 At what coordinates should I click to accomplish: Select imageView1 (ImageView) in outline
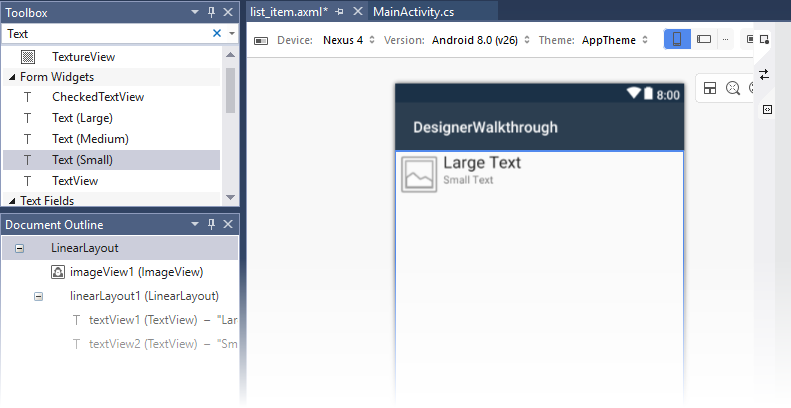[x=136, y=272]
